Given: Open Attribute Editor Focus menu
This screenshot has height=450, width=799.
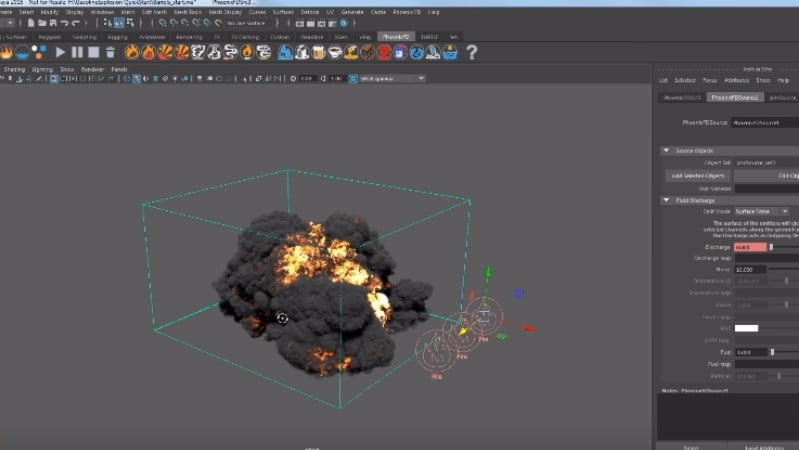Looking at the screenshot, I should 710,80.
